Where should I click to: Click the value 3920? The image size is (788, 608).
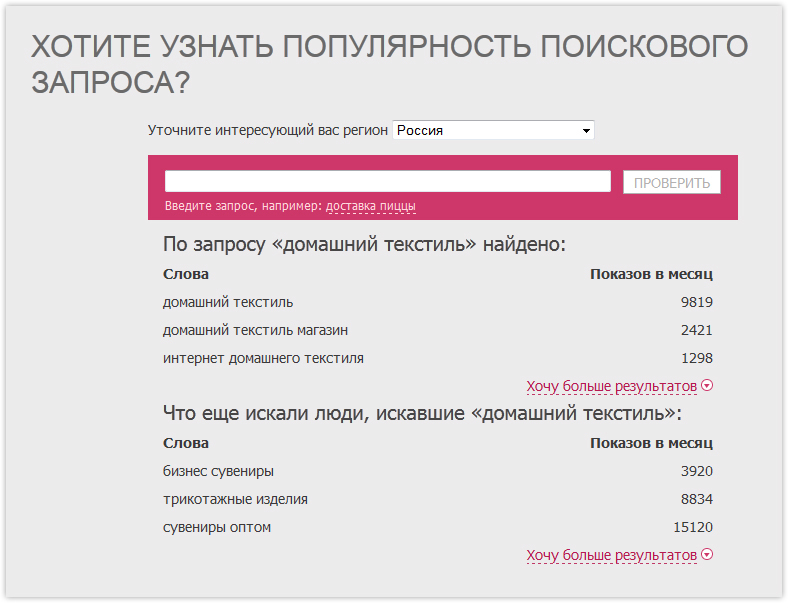click(x=697, y=471)
